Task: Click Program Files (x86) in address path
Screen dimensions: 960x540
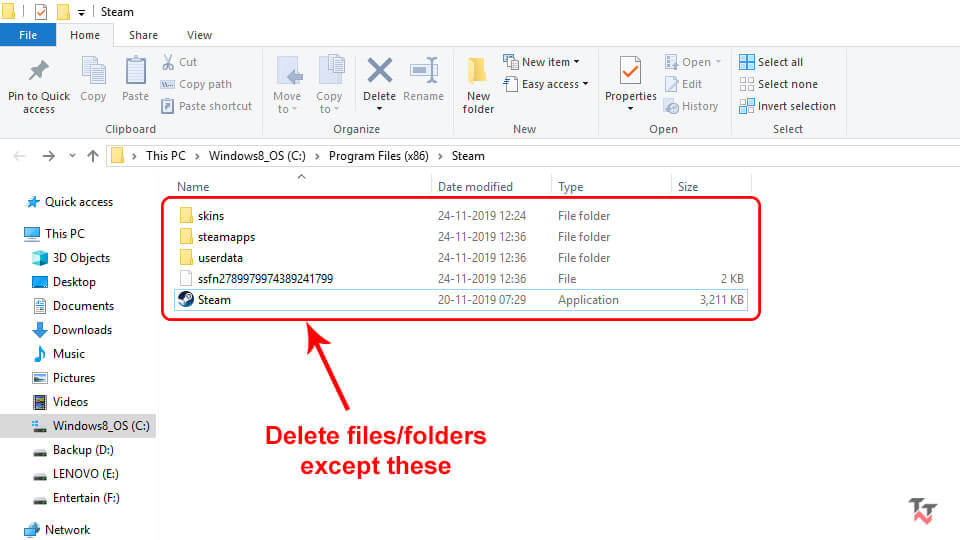Action: click(x=378, y=156)
